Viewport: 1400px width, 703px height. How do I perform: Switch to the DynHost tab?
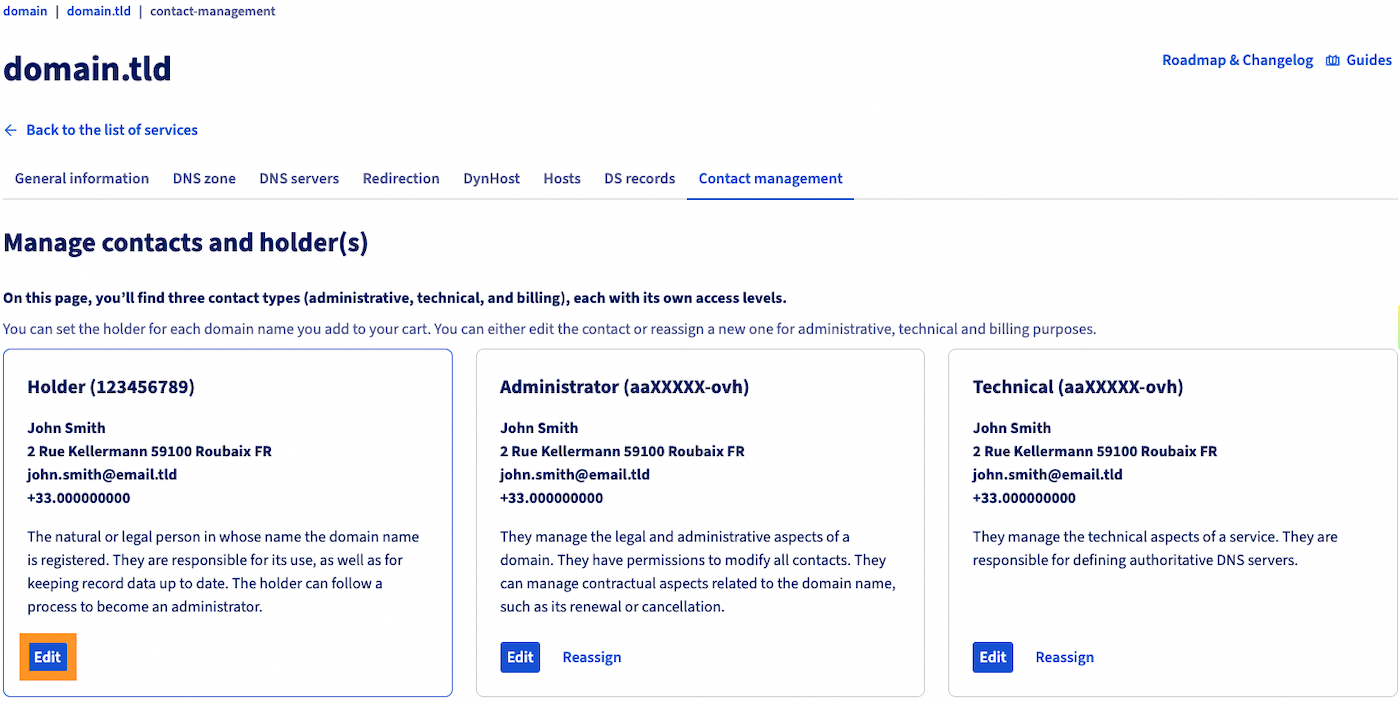click(491, 178)
